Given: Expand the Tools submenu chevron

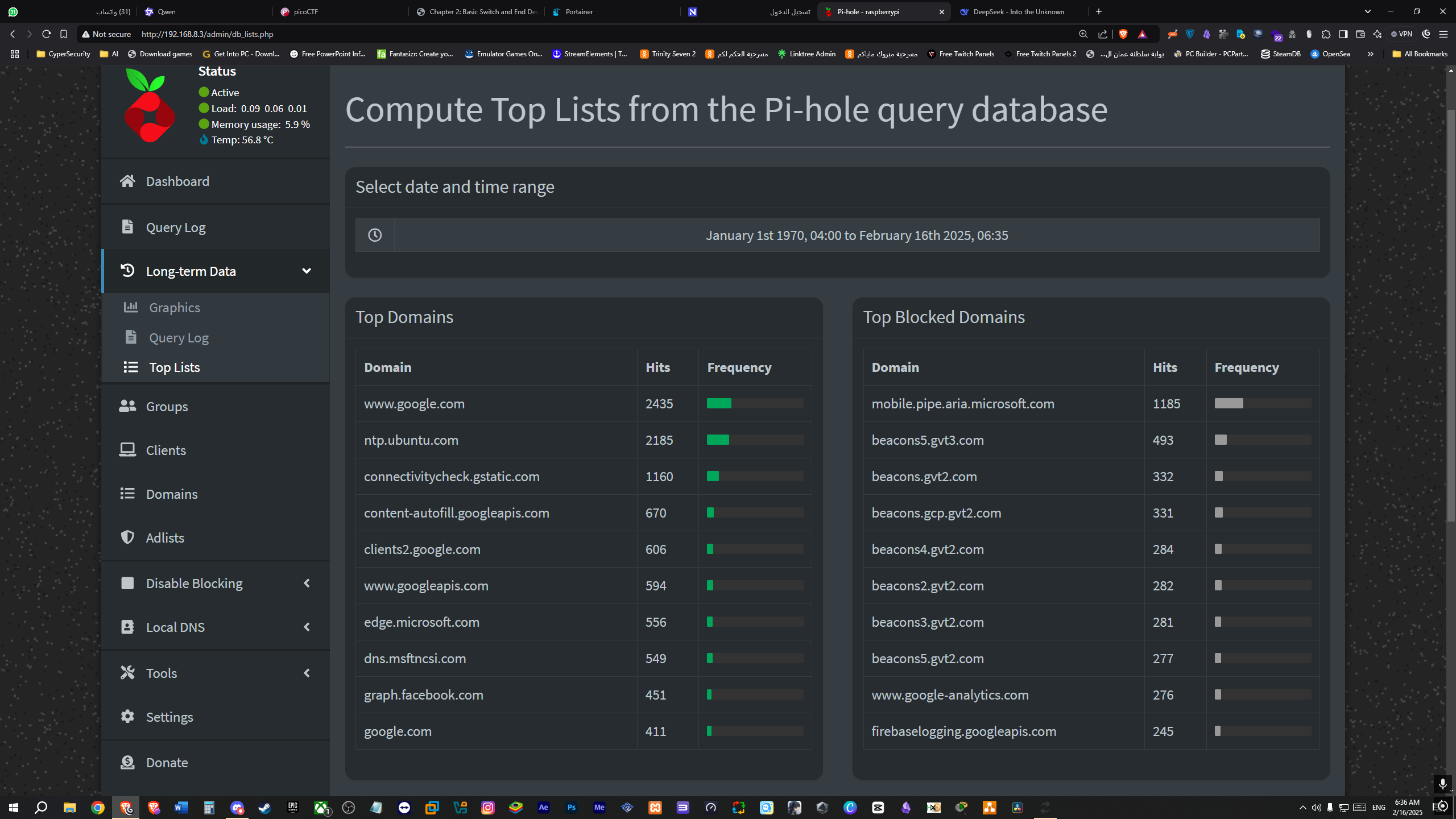Looking at the screenshot, I should 307,673.
